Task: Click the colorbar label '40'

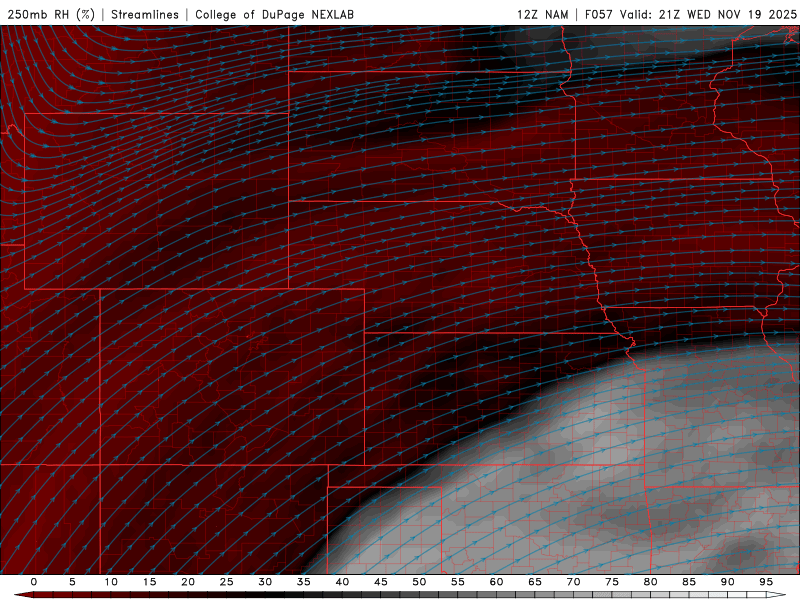Action: (x=342, y=582)
